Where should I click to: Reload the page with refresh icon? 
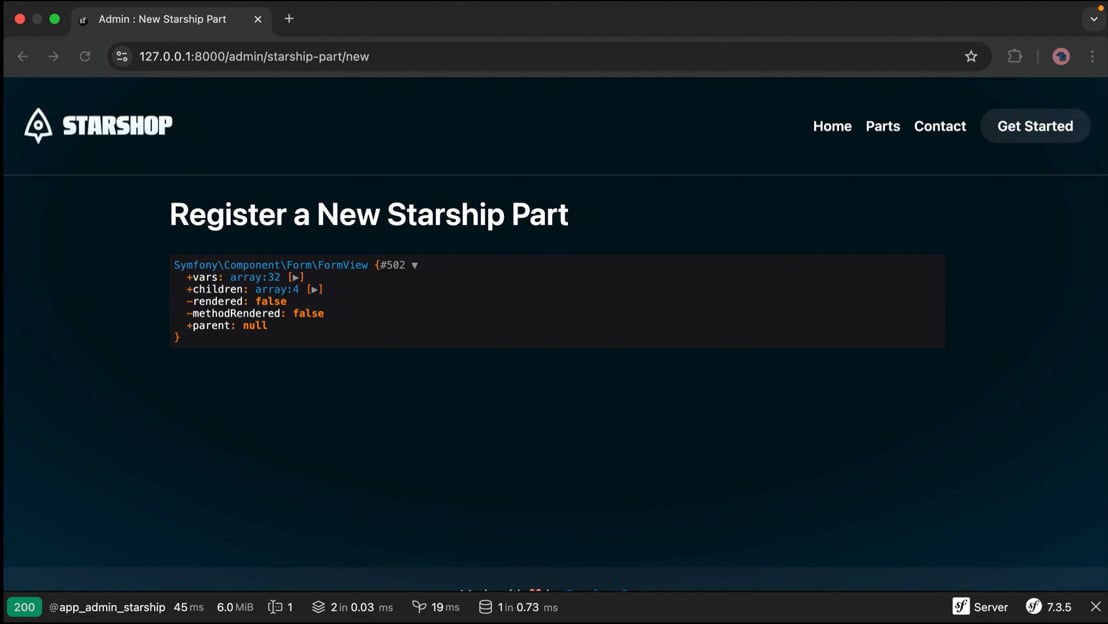(85, 57)
